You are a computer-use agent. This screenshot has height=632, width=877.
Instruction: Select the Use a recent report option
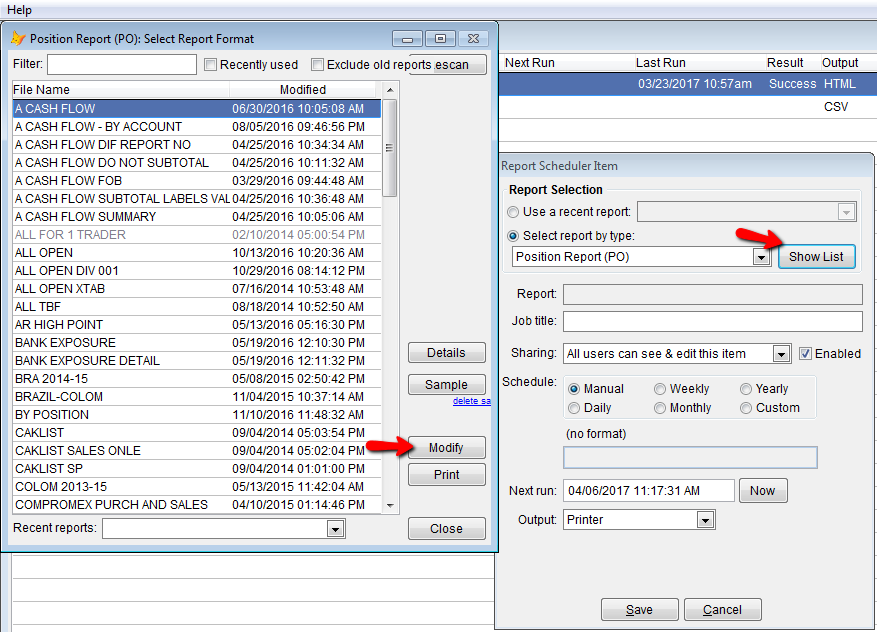point(513,212)
